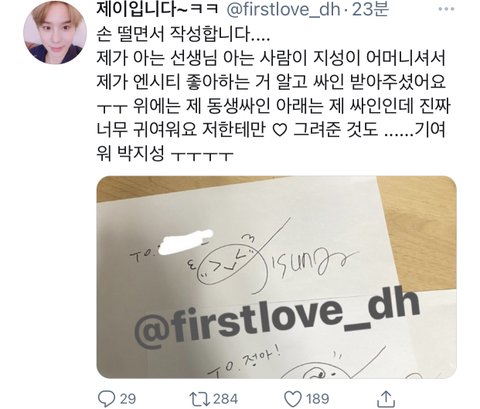
Task: Click the reply speech bubble icon
Action: 106,399
